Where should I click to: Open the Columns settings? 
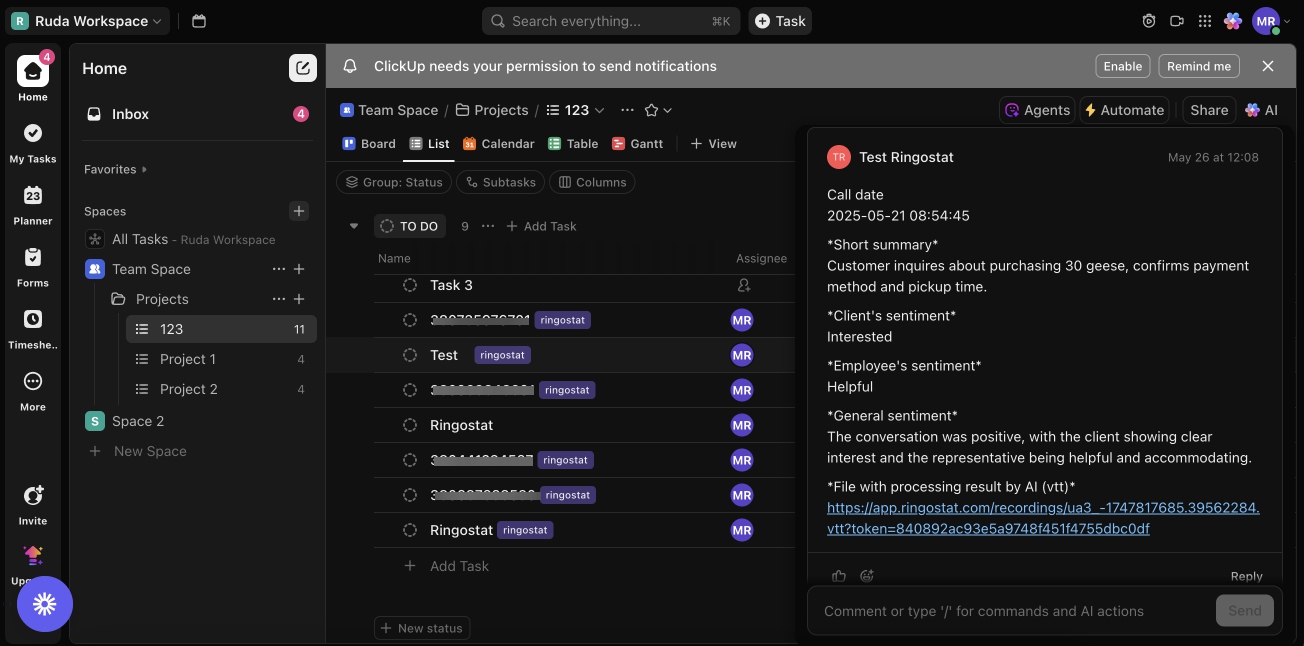click(592, 182)
